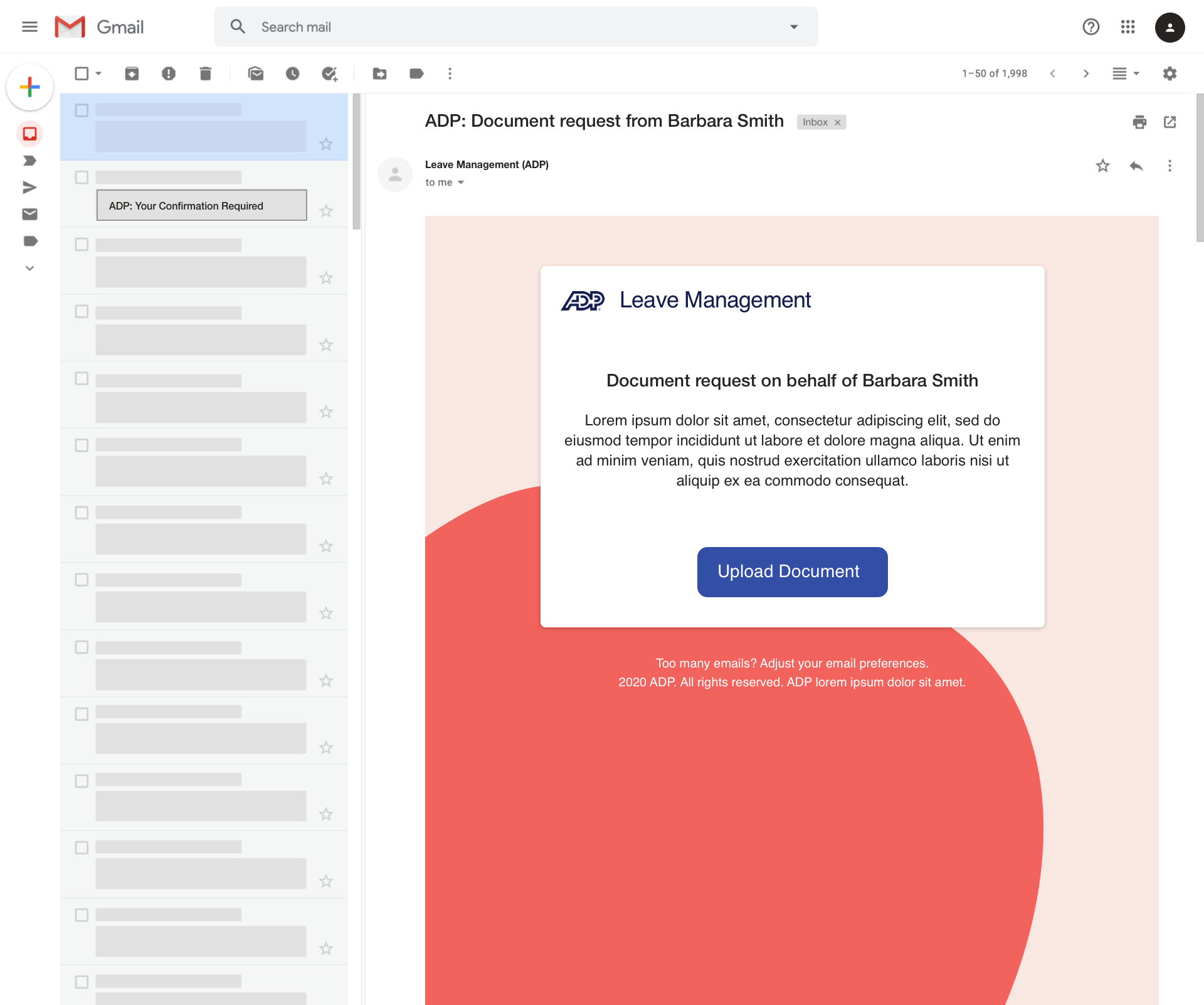
Task: Click 'Adjust your email preferences' link
Action: coord(844,663)
